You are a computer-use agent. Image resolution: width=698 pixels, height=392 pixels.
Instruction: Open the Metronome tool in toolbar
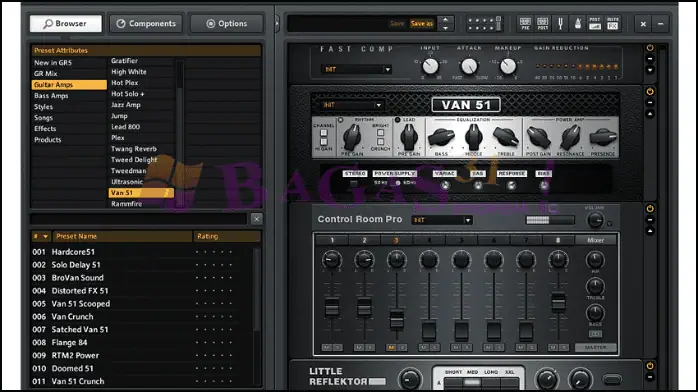click(x=577, y=24)
